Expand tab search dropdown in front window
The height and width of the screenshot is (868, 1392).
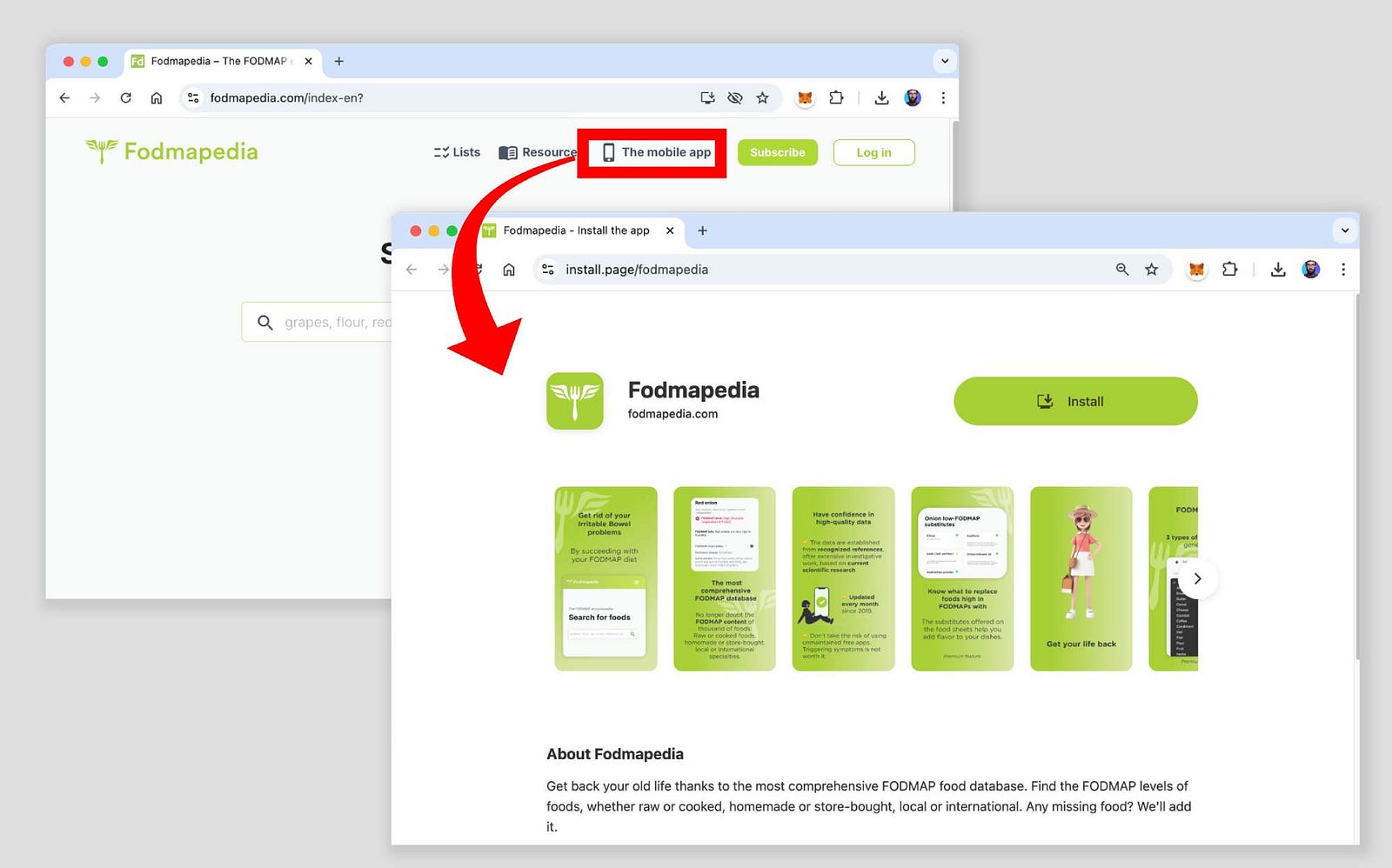click(1345, 230)
